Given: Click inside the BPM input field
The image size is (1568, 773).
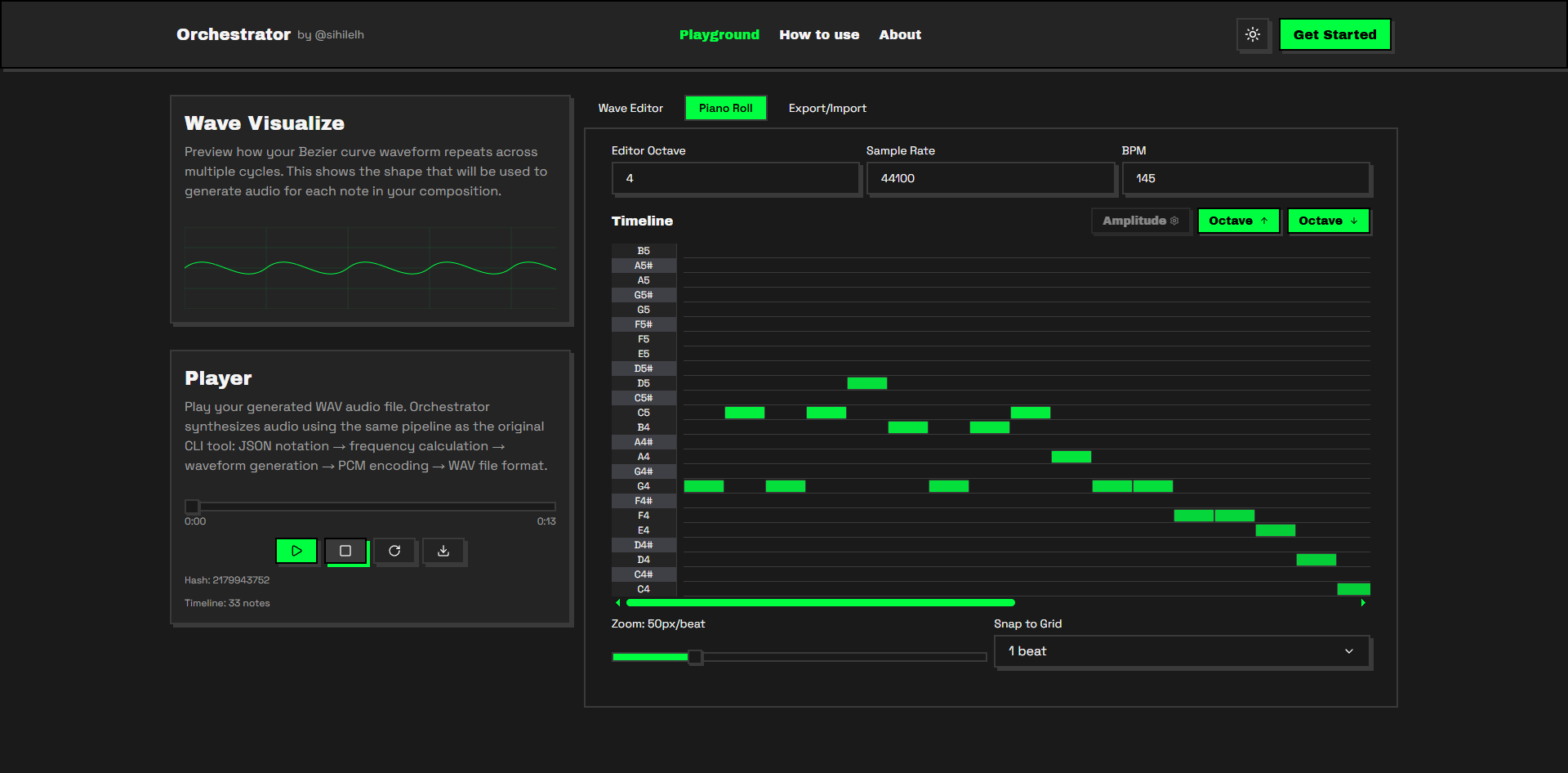Looking at the screenshot, I should coord(1245,178).
